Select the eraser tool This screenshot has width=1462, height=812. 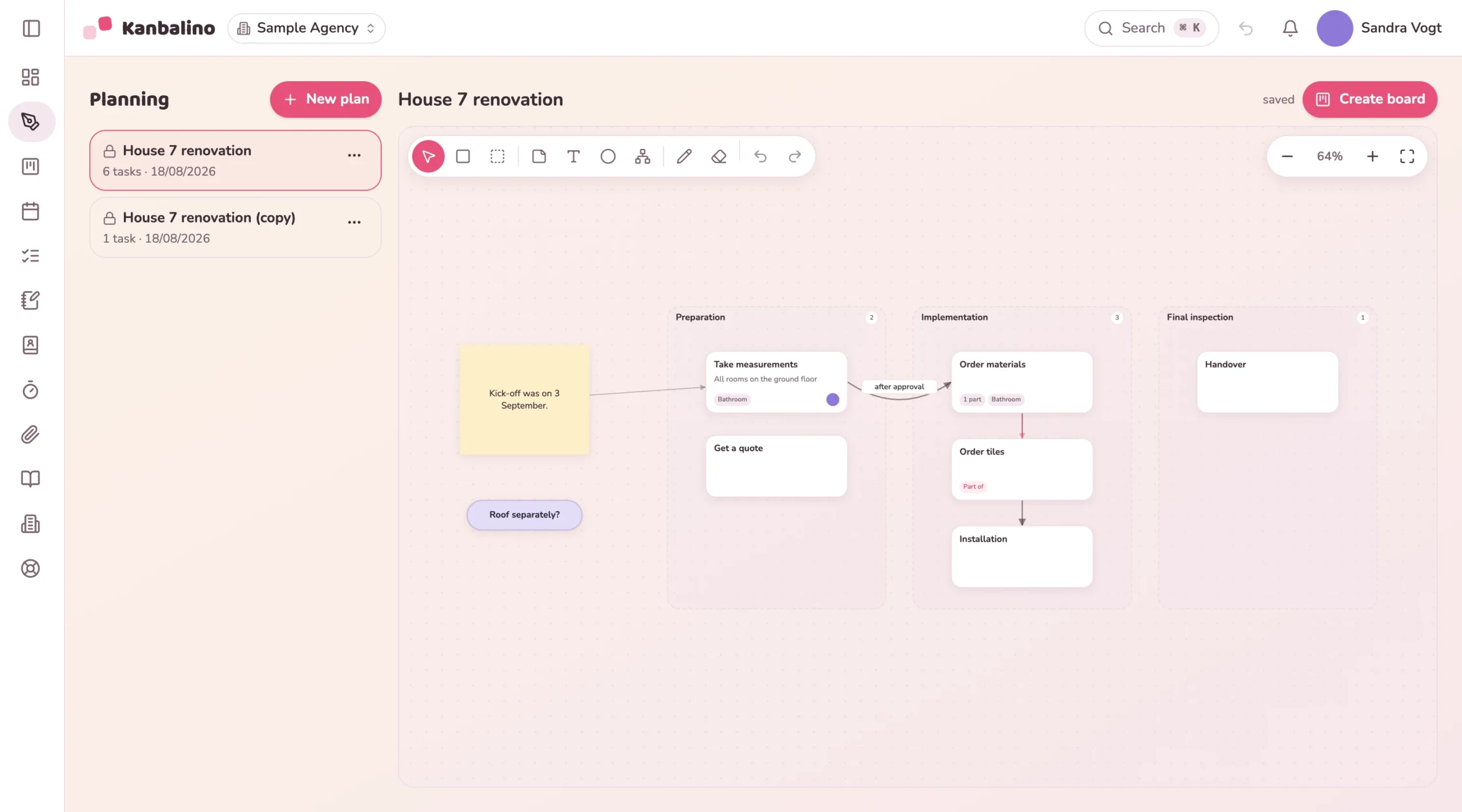tap(719, 156)
